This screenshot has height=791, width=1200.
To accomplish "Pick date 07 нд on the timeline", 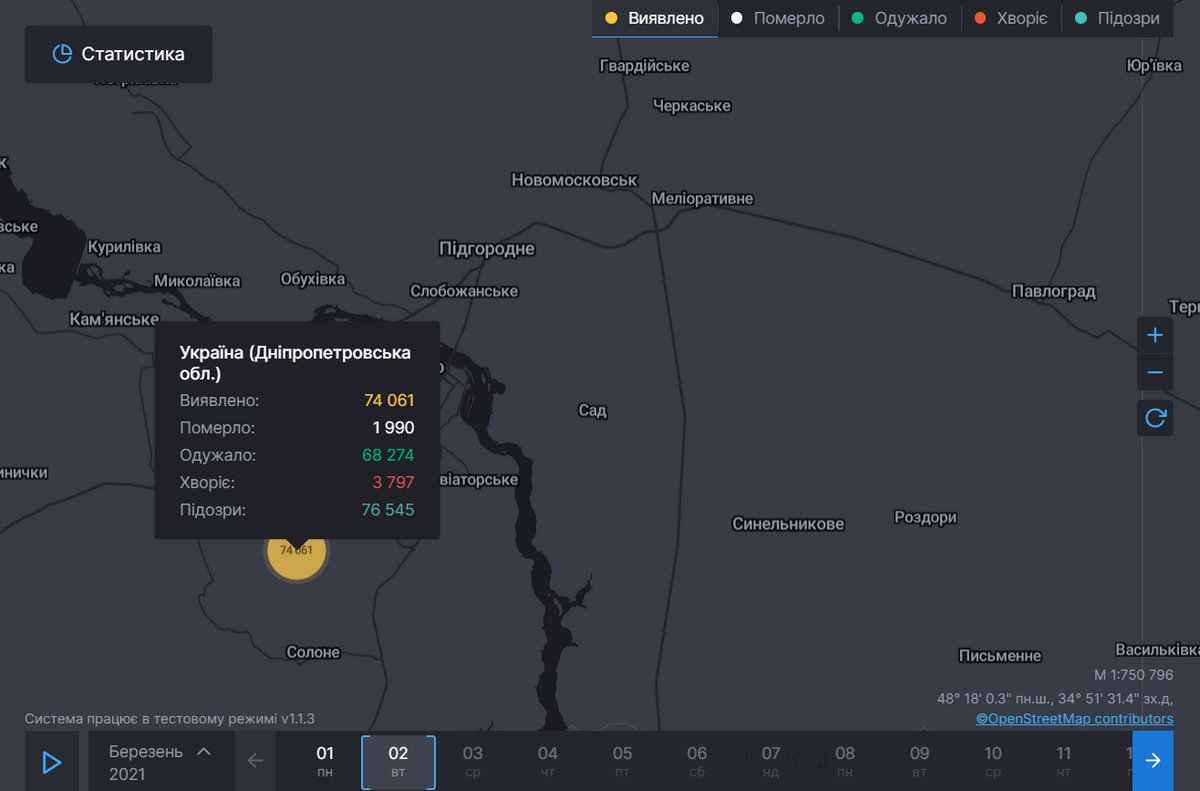I will [771, 761].
